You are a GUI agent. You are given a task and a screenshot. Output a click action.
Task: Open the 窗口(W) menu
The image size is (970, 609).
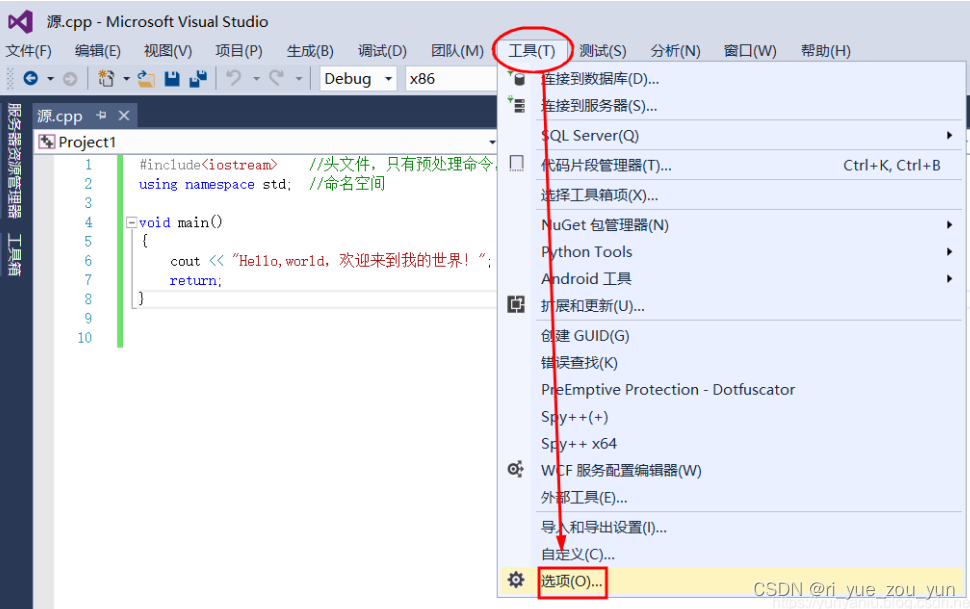click(750, 51)
